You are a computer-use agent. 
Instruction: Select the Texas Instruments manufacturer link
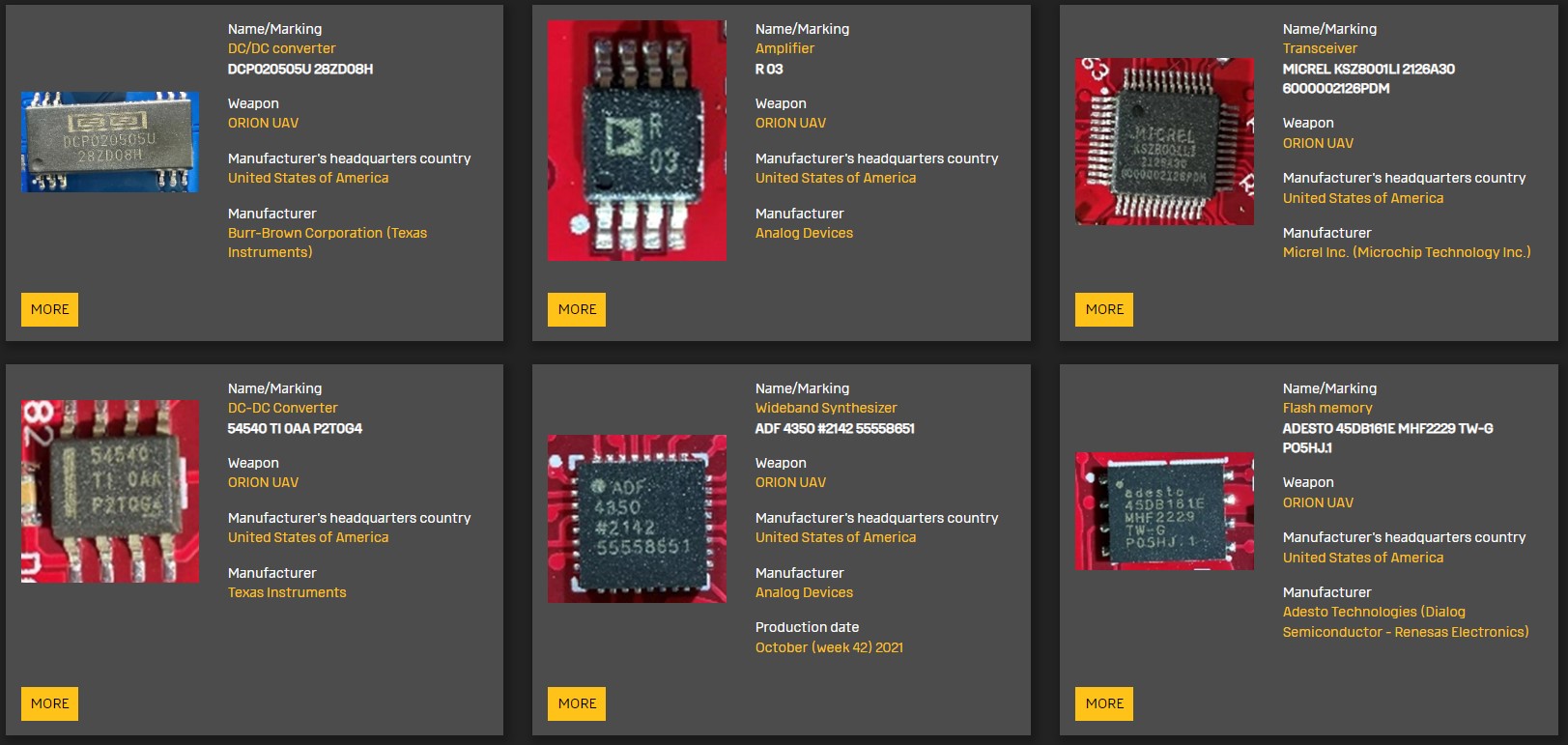tap(287, 592)
